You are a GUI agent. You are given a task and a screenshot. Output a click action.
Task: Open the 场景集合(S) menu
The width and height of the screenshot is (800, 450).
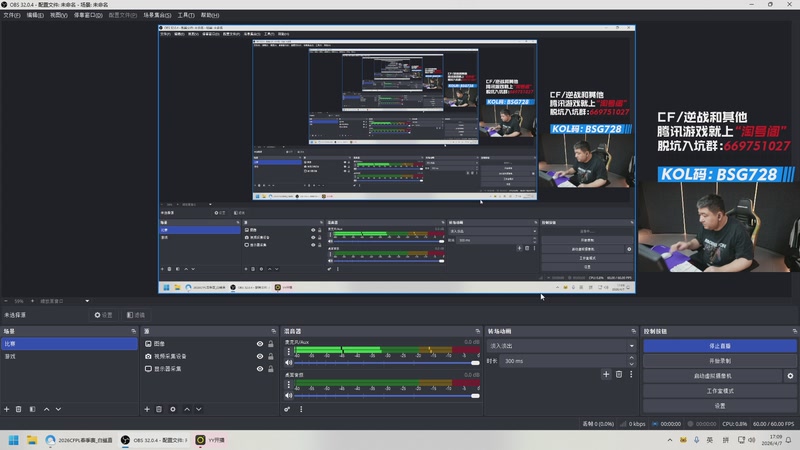pyautogui.click(x=157, y=15)
